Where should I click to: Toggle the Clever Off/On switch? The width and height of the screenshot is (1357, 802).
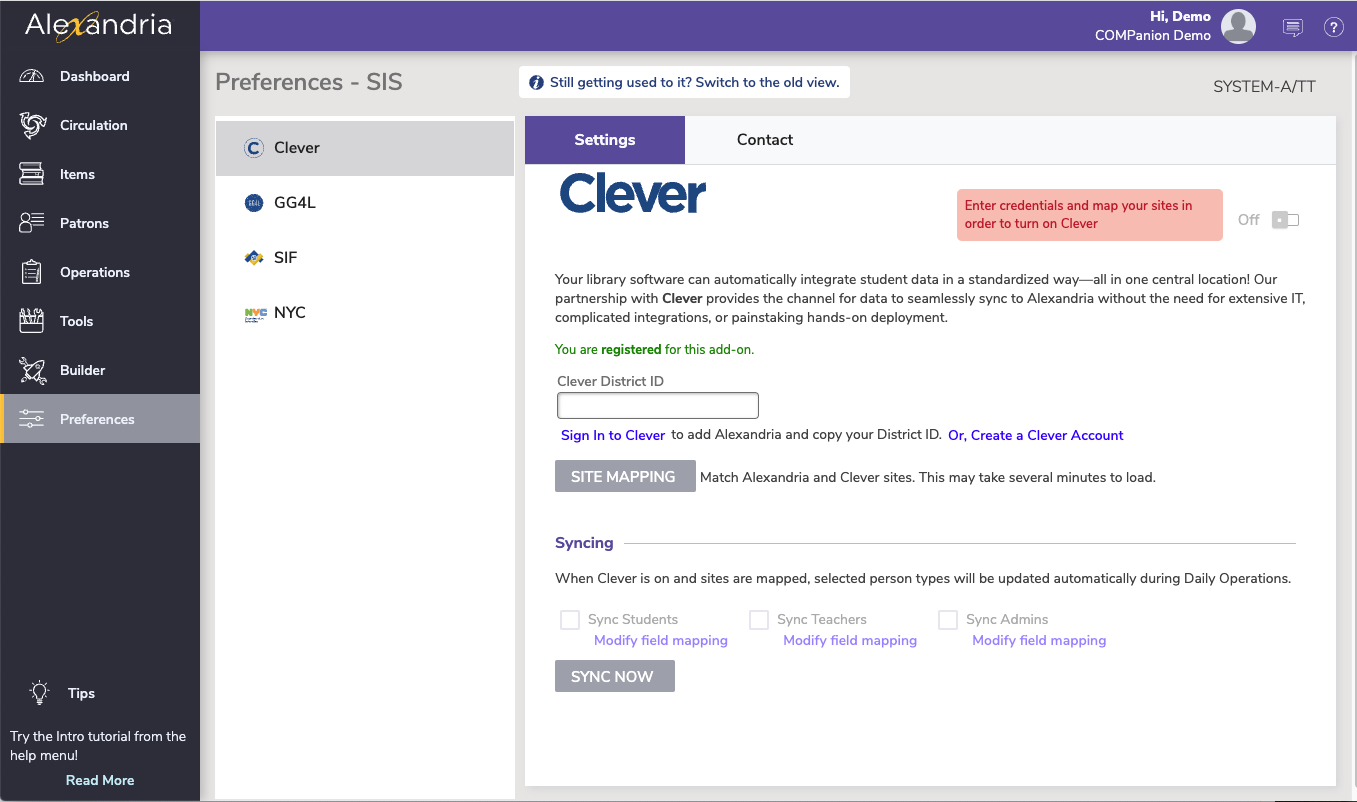click(x=1285, y=220)
